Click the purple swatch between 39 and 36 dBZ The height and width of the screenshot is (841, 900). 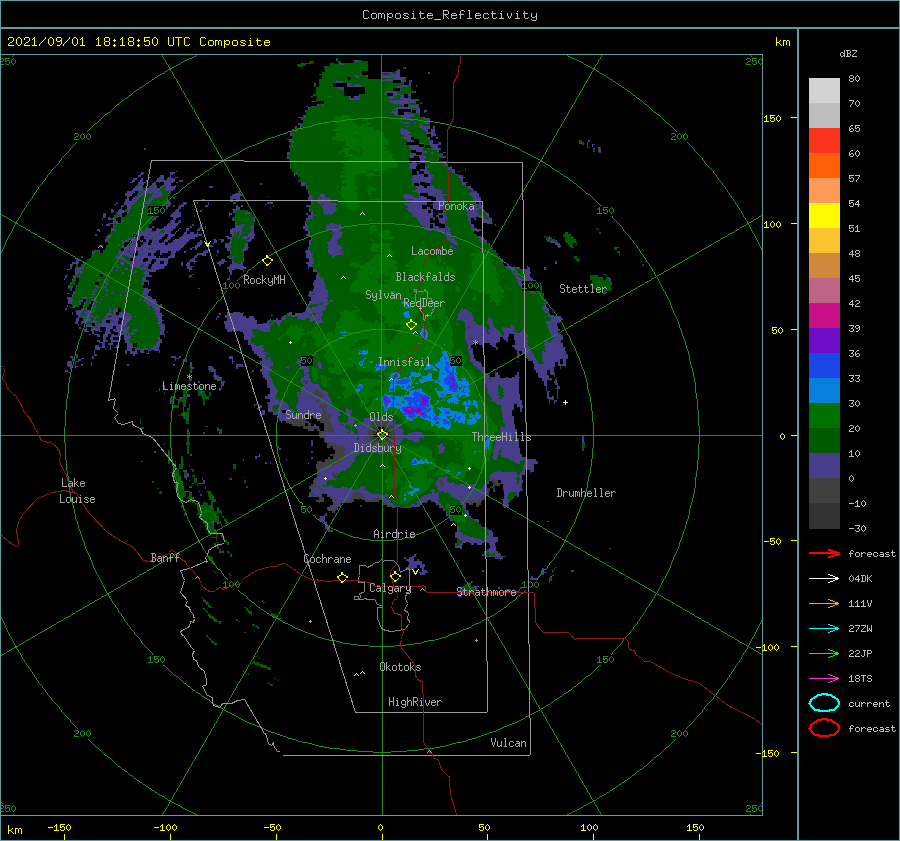824,341
